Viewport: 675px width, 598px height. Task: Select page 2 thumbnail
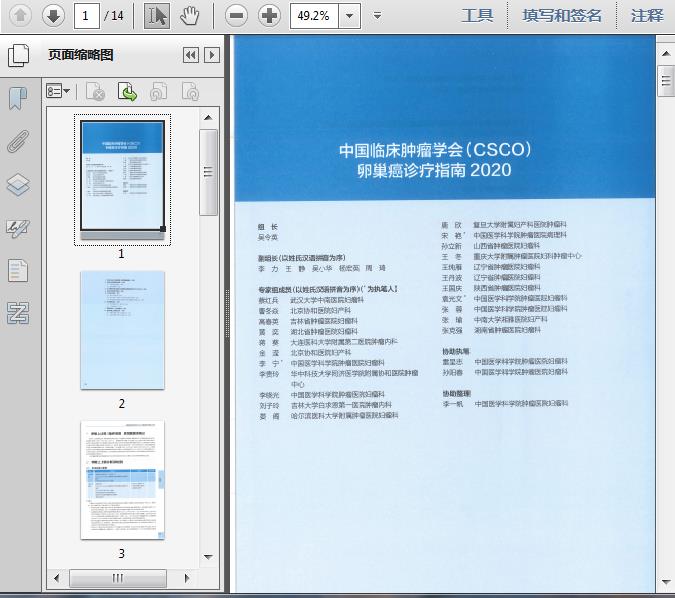(x=122, y=330)
